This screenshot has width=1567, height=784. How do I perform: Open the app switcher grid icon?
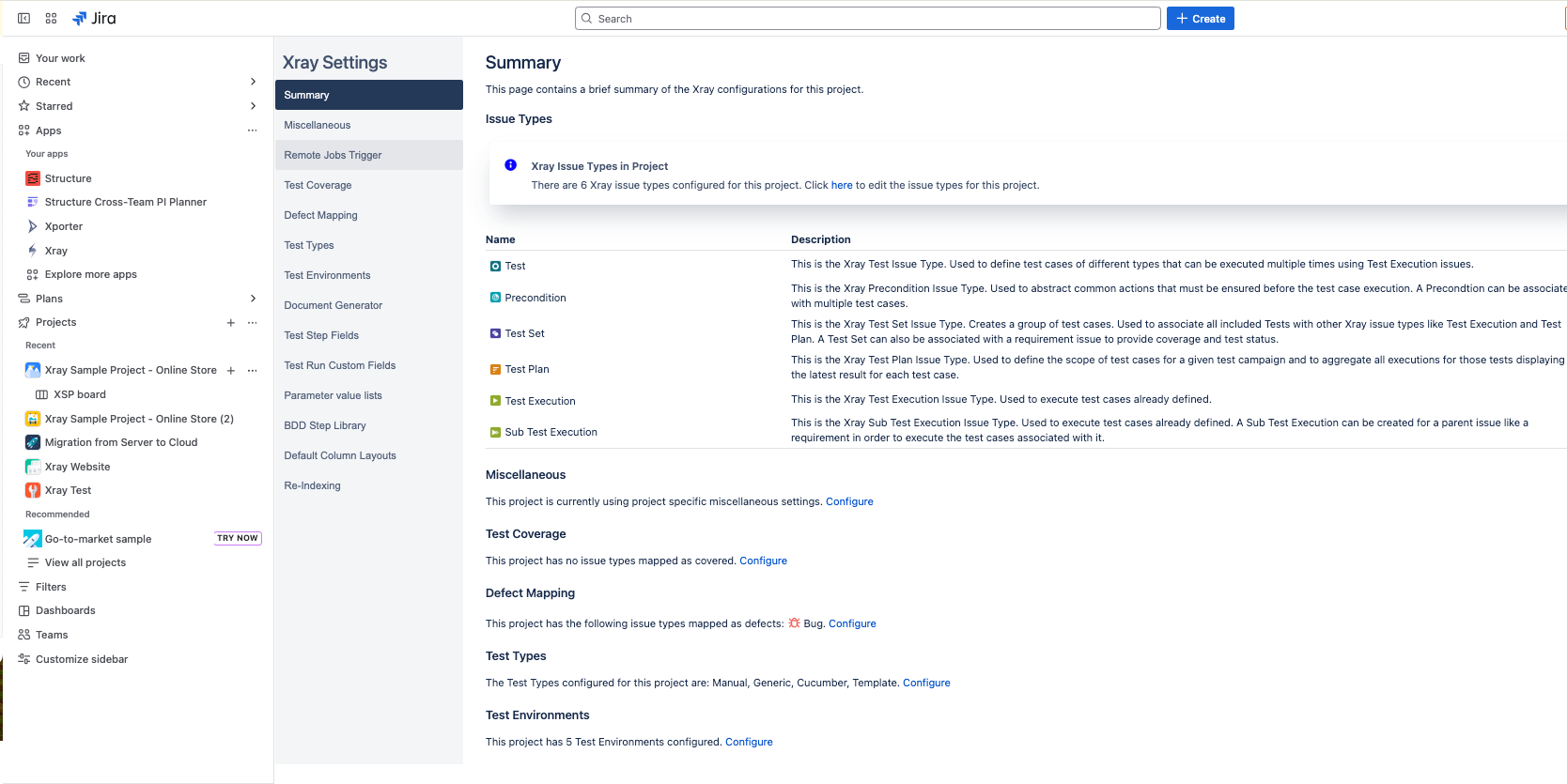pyautogui.click(x=51, y=18)
